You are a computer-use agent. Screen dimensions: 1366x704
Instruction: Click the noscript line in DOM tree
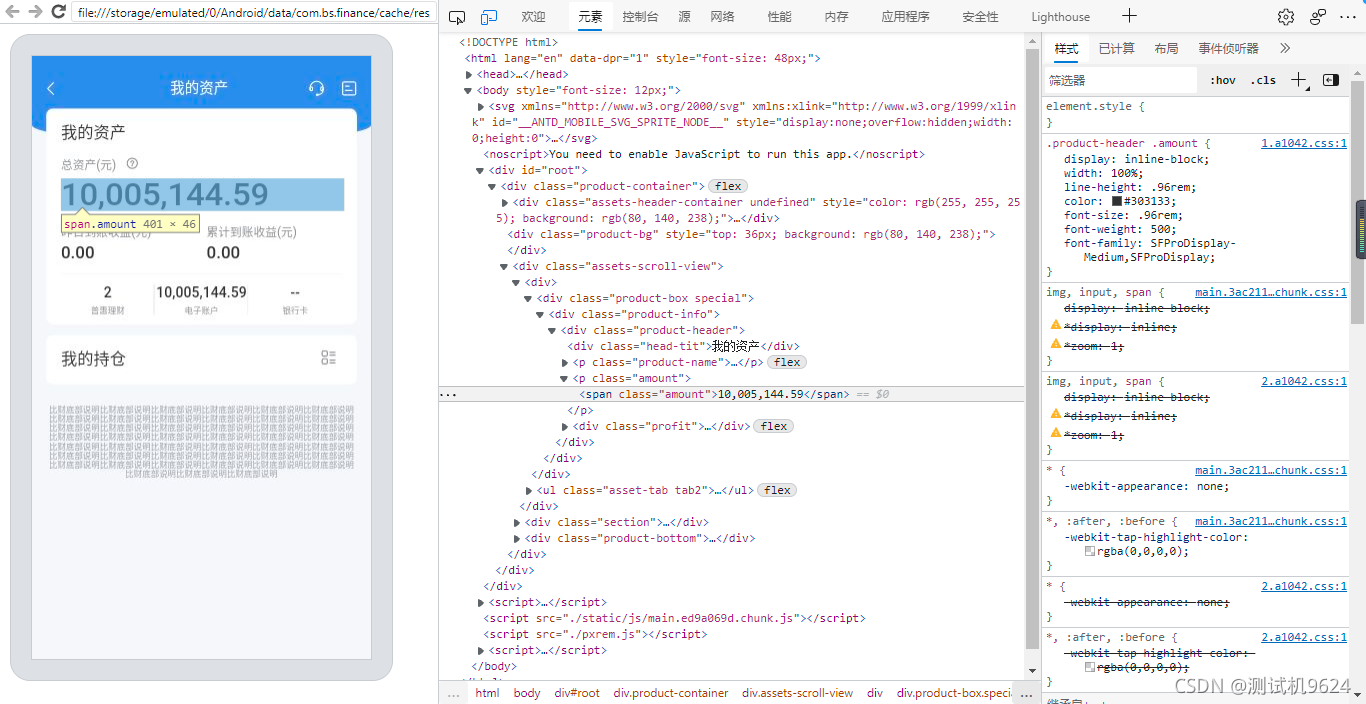click(704, 154)
